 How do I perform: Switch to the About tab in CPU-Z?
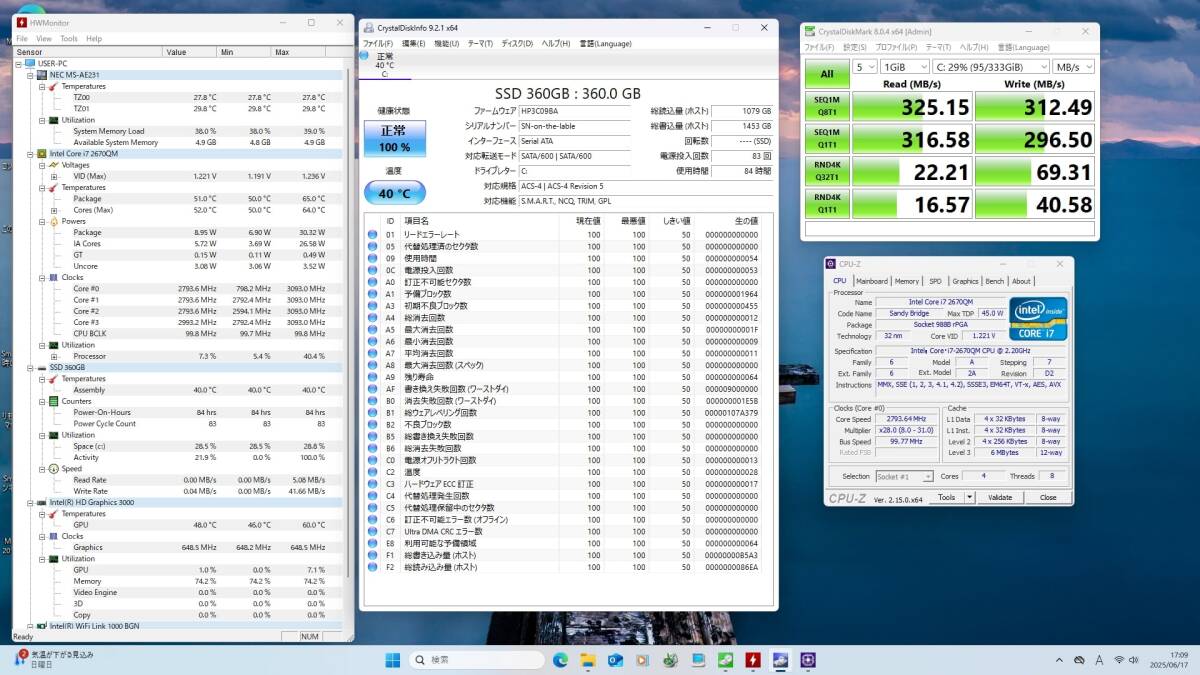1021,281
